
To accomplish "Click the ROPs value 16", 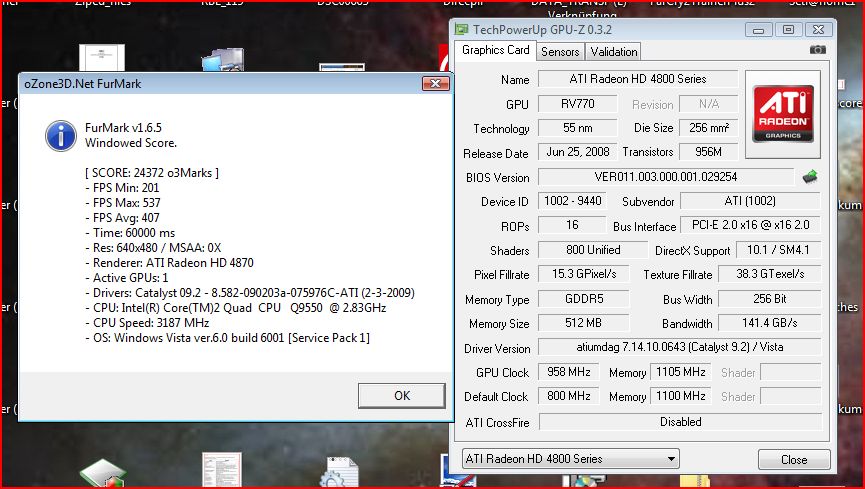I will pyautogui.click(x=572, y=225).
